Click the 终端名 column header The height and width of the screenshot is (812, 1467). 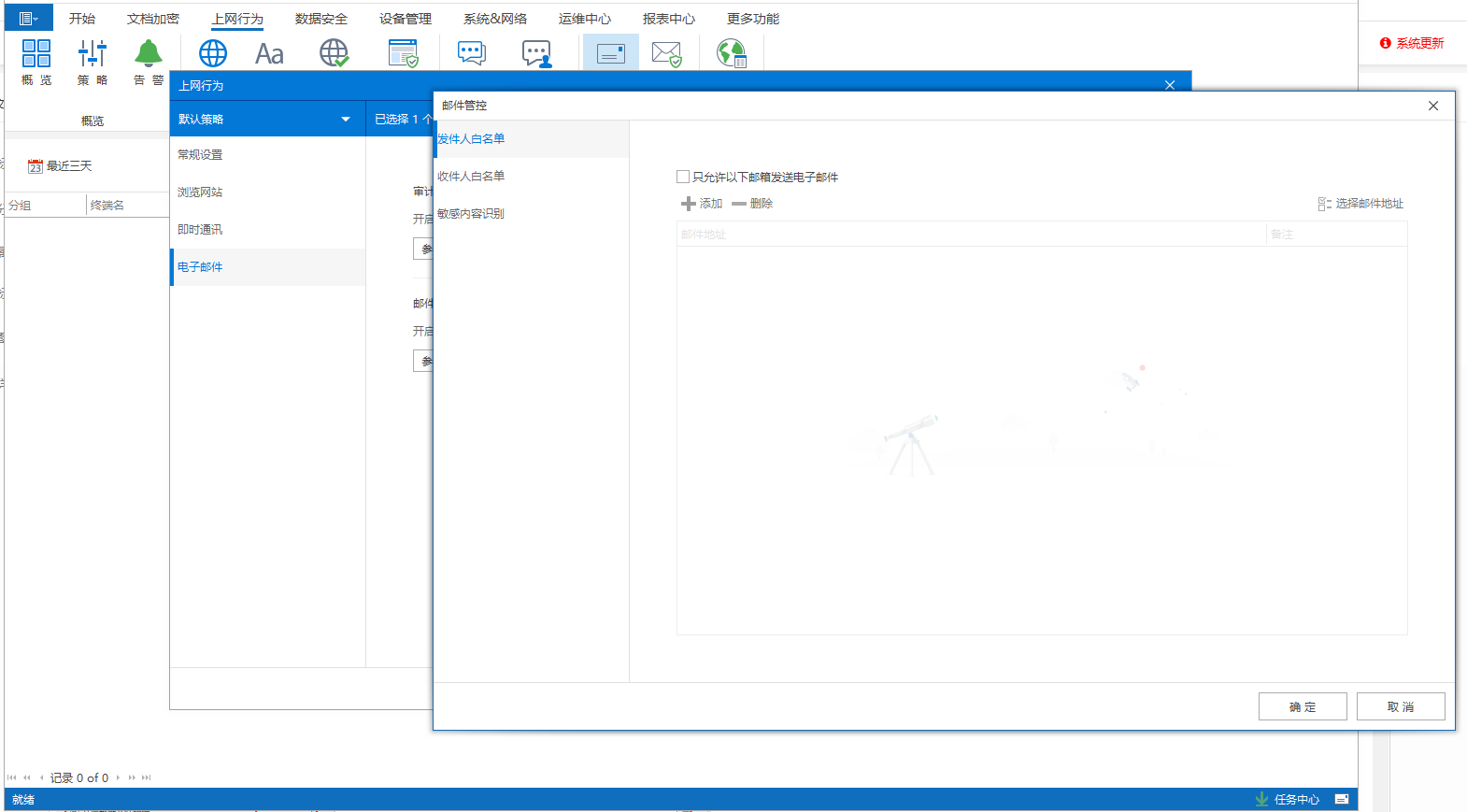pyautogui.click(x=127, y=206)
